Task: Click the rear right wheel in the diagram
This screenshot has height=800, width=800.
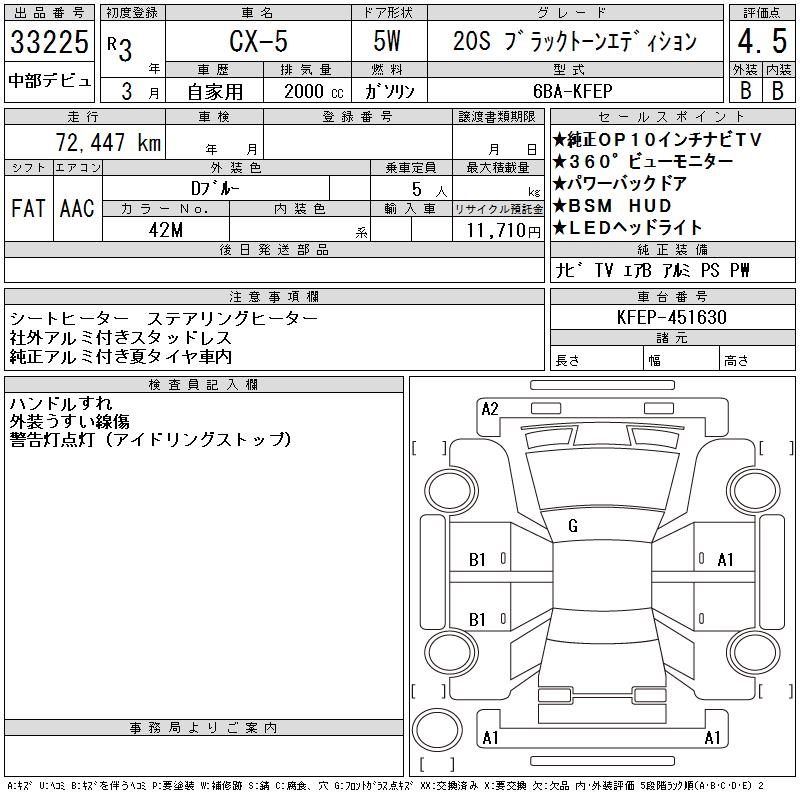Action: [x=753, y=652]
